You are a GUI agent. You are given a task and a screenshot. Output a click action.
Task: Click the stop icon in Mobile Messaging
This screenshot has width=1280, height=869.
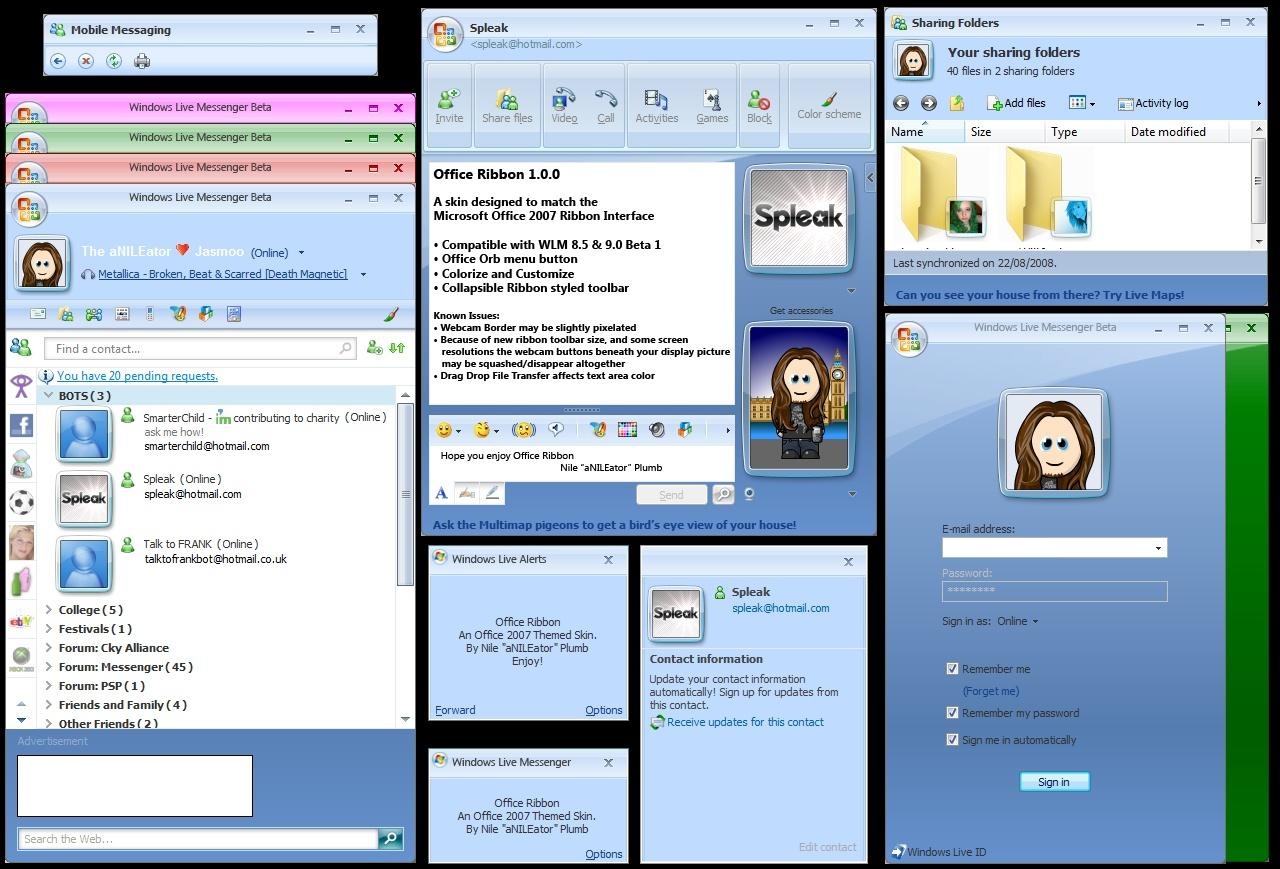pos(86,61)
